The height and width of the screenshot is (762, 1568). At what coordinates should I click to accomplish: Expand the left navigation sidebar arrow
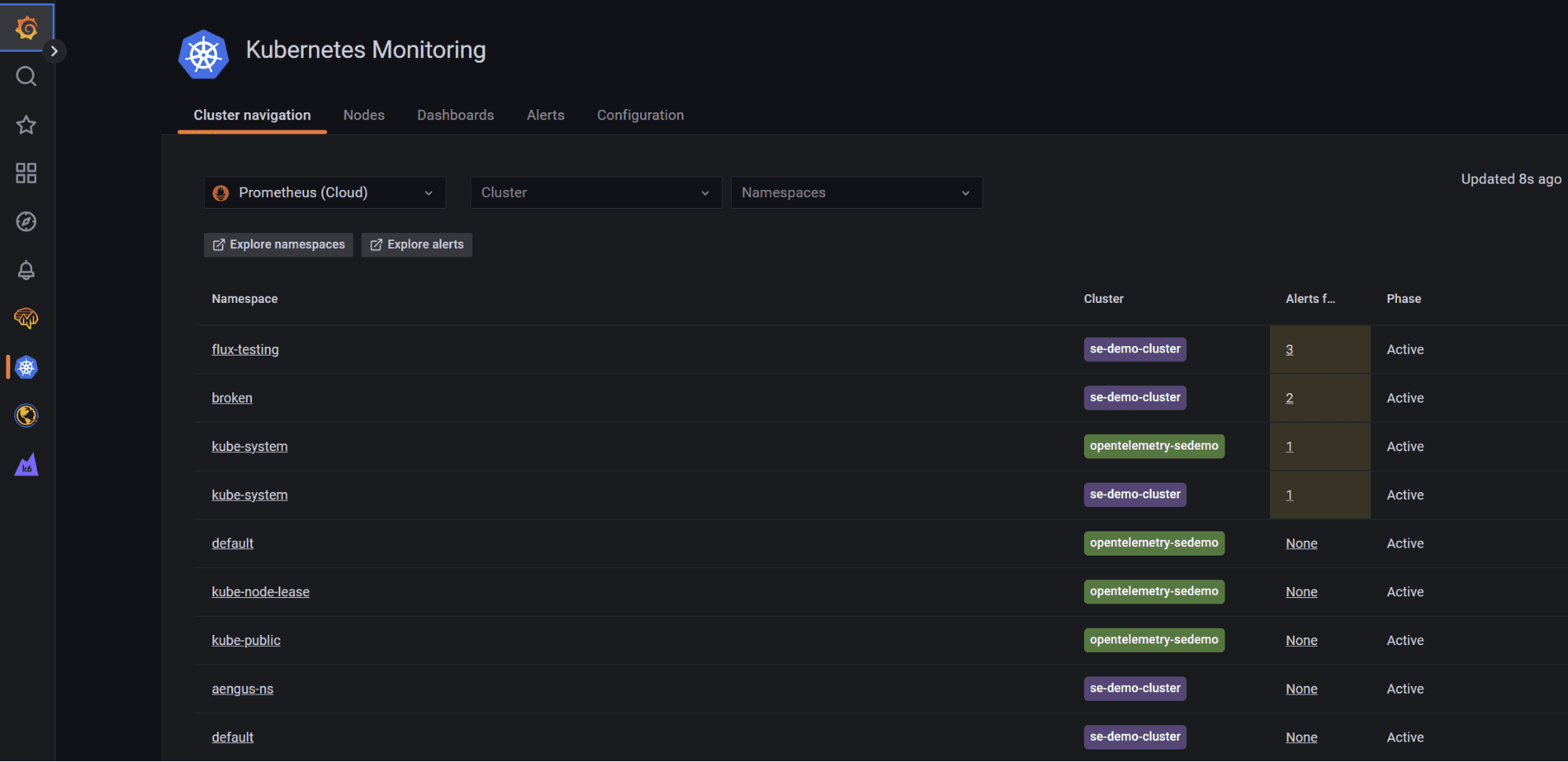pos(53,50)
